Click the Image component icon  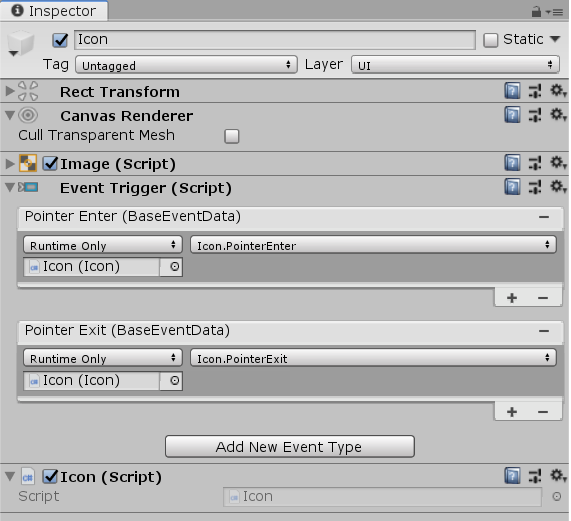click(x=28, y=163)
